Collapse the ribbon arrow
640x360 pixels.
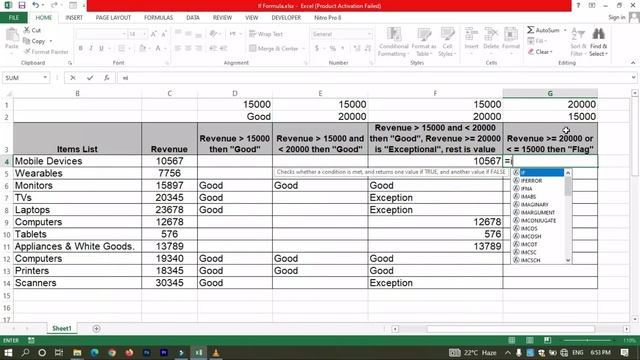click(x=633, y=63)
